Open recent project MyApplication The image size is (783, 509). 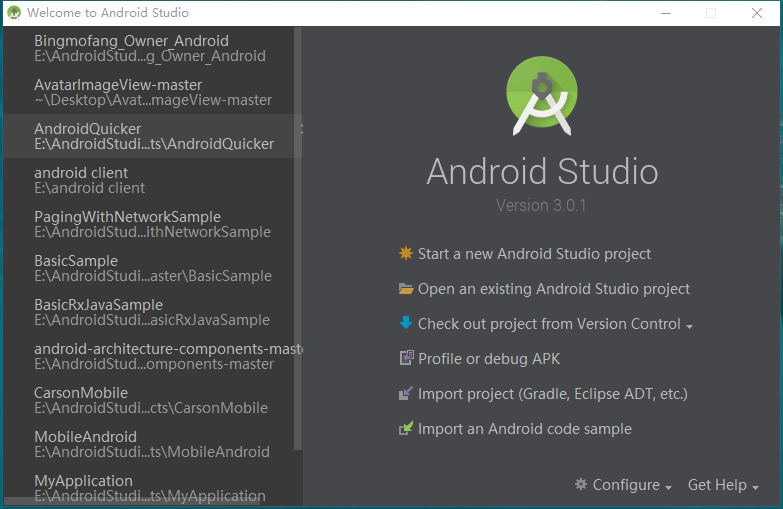click(x=148, y=488)
